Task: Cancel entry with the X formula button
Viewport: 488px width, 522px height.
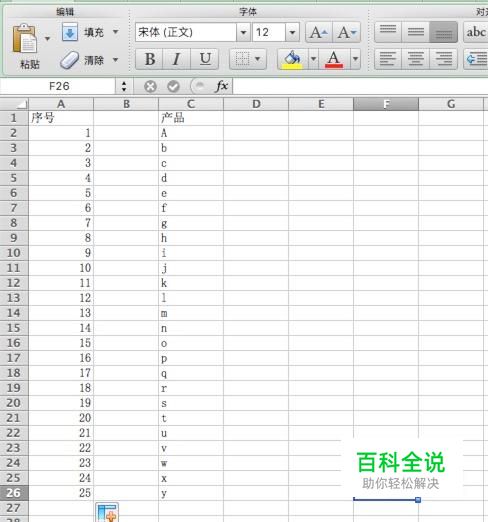Action: 150,87
